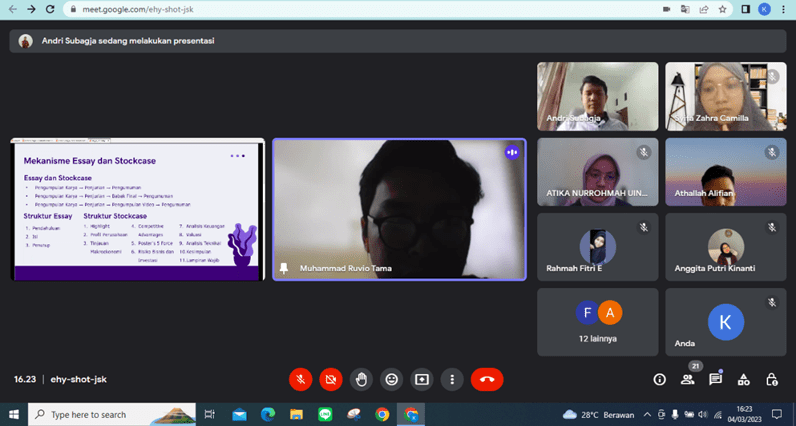The image size is (796, 426).
Task: Open the emoji reactions button
Action: (391, 380)
